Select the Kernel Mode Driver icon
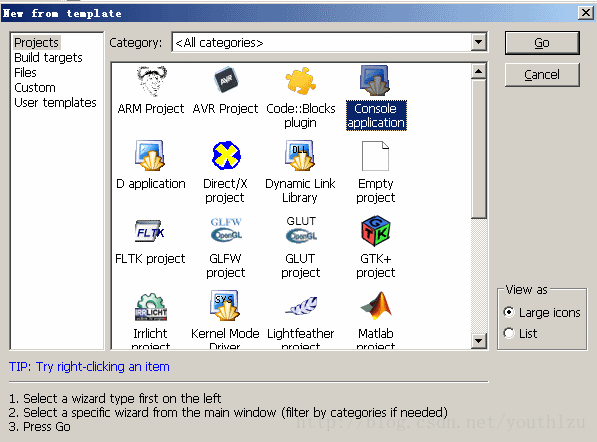 coord(225,306)
